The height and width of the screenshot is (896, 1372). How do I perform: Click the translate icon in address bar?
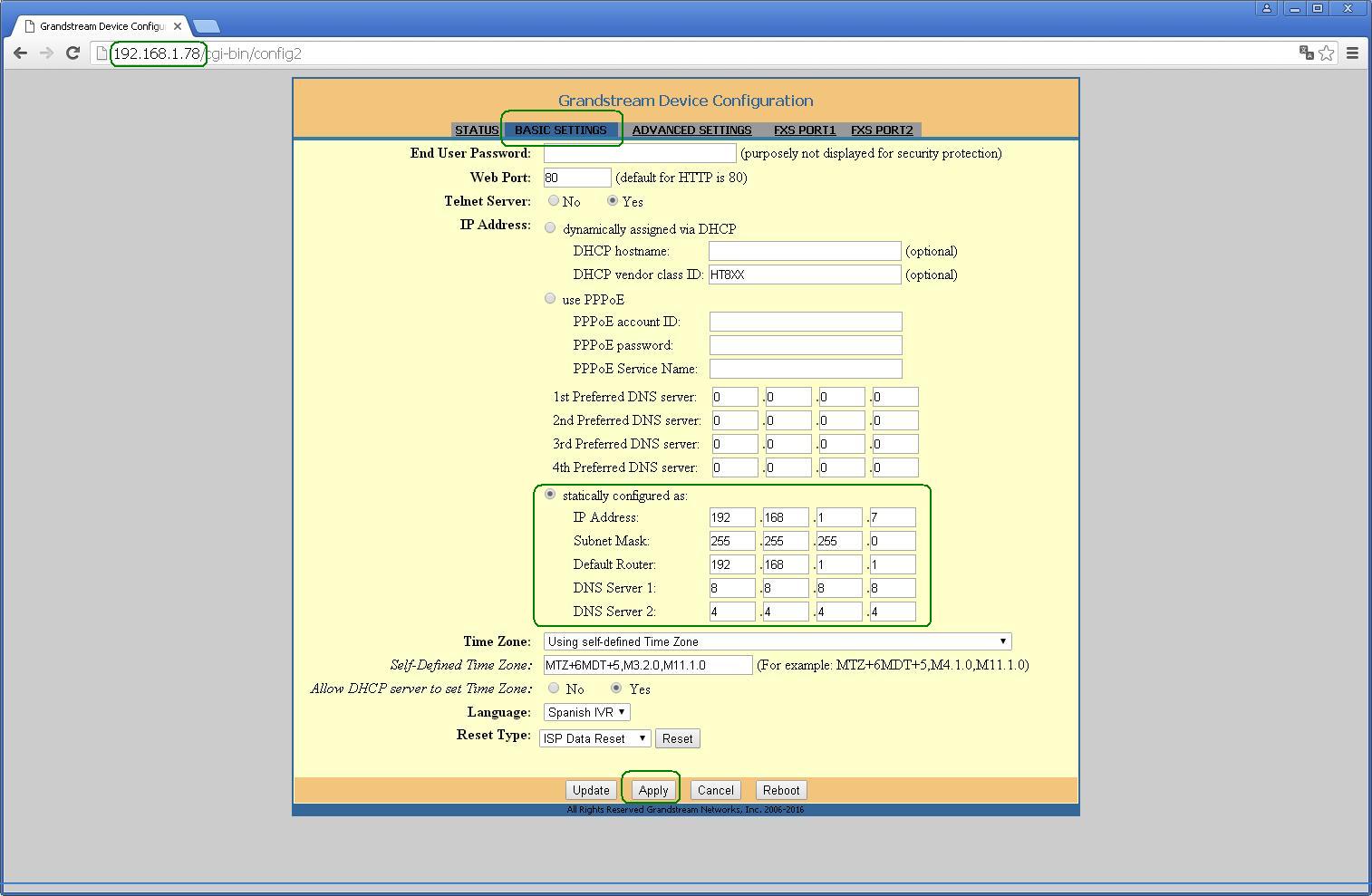click(1307, 53)
